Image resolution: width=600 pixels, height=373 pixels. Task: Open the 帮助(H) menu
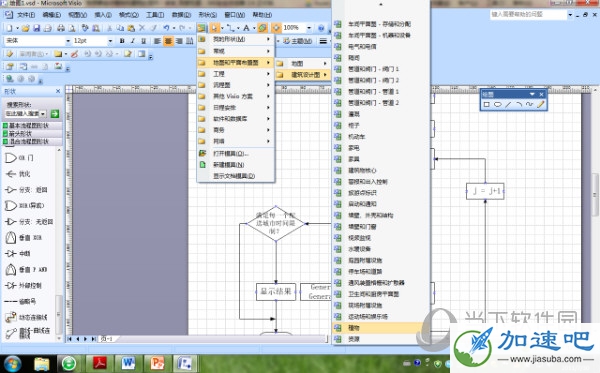coord(262,15)
